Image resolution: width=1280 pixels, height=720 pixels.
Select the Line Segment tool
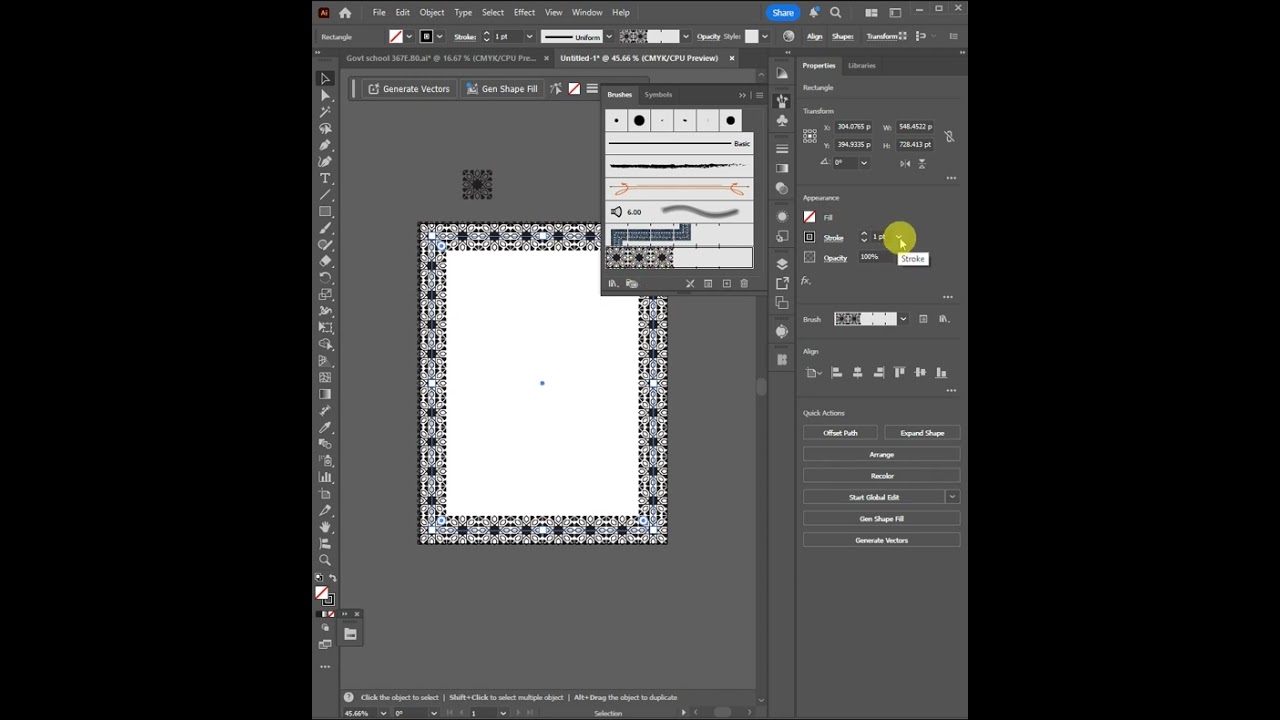pyautogui.click(x=325, y=195)
